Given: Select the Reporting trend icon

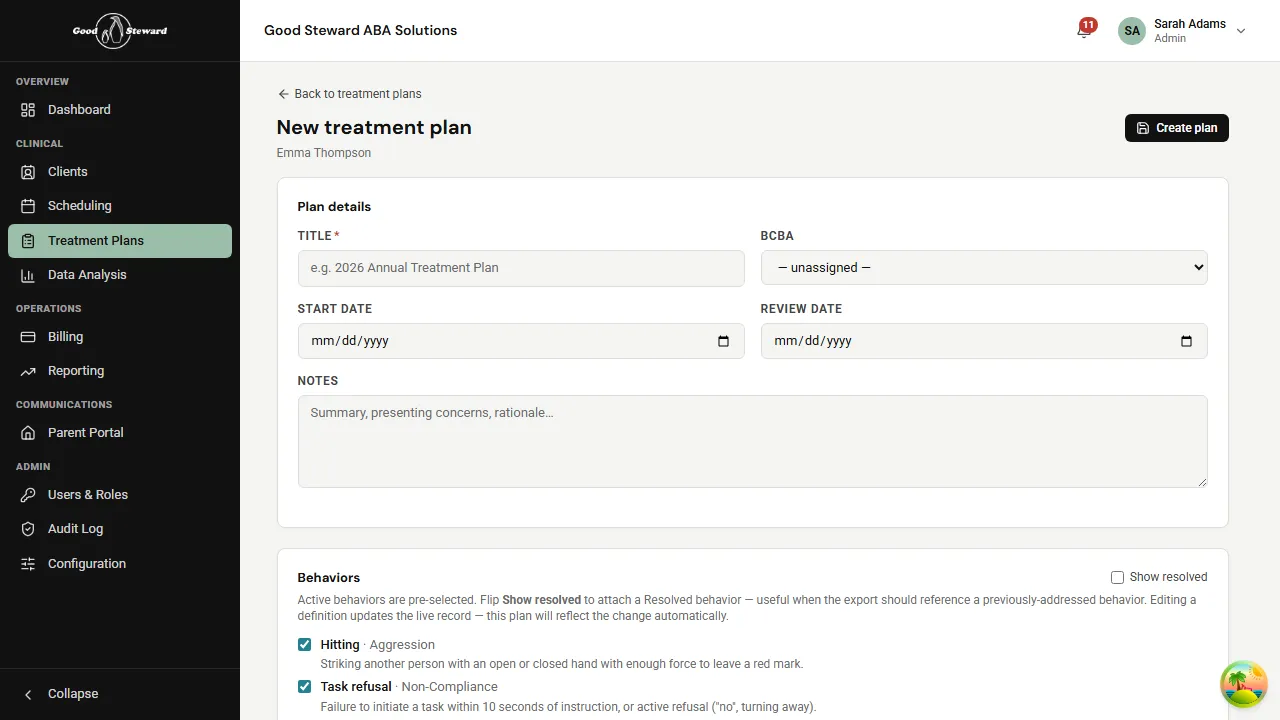Looking at the screenshot, I should click(x=27, y=370).
